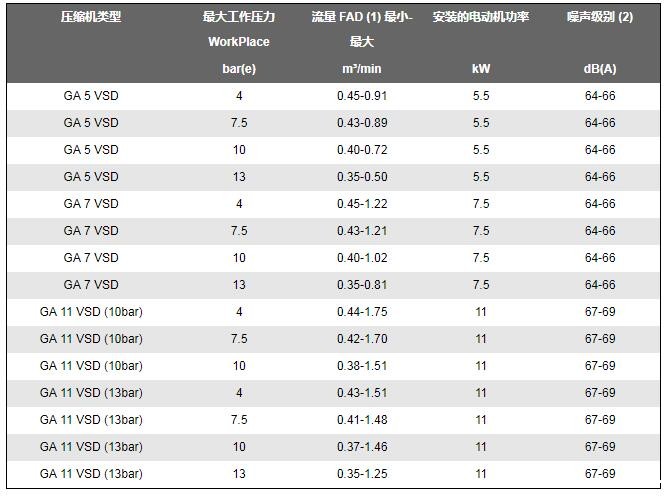Select flow value 0.35-0.50

point(361,177)
